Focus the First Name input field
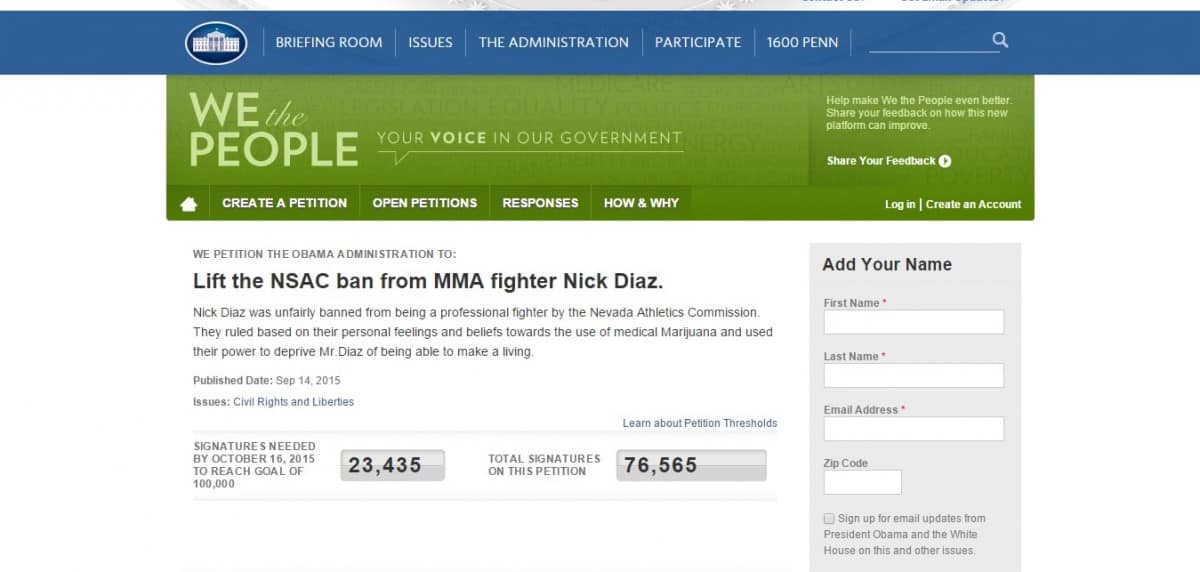 (914, 322)
